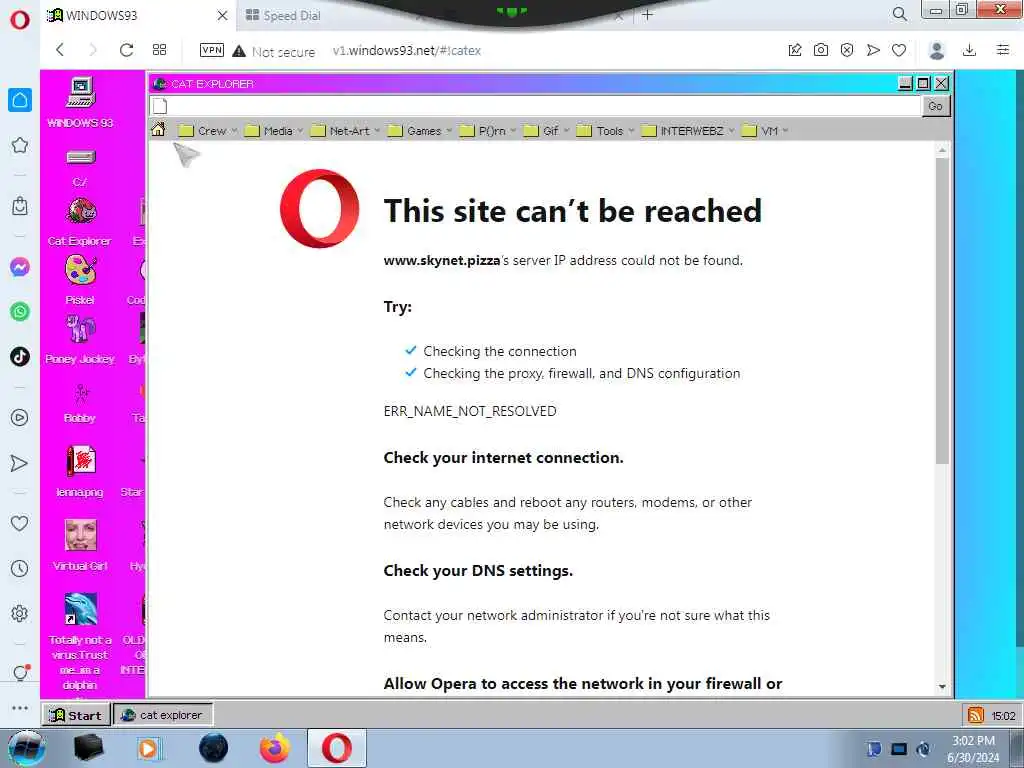Expand the VM bookmarks folder
Image resolution: width=1024 pixels, height=768 pixels.
click(x=765, y=131)
